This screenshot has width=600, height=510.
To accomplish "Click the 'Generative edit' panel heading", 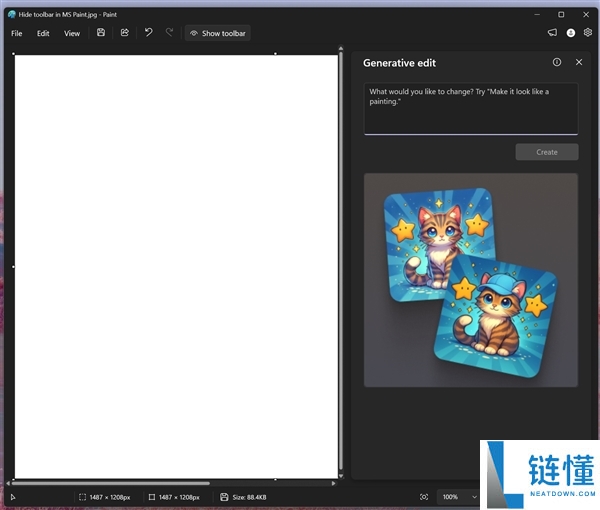I will (x=399, y=63).
